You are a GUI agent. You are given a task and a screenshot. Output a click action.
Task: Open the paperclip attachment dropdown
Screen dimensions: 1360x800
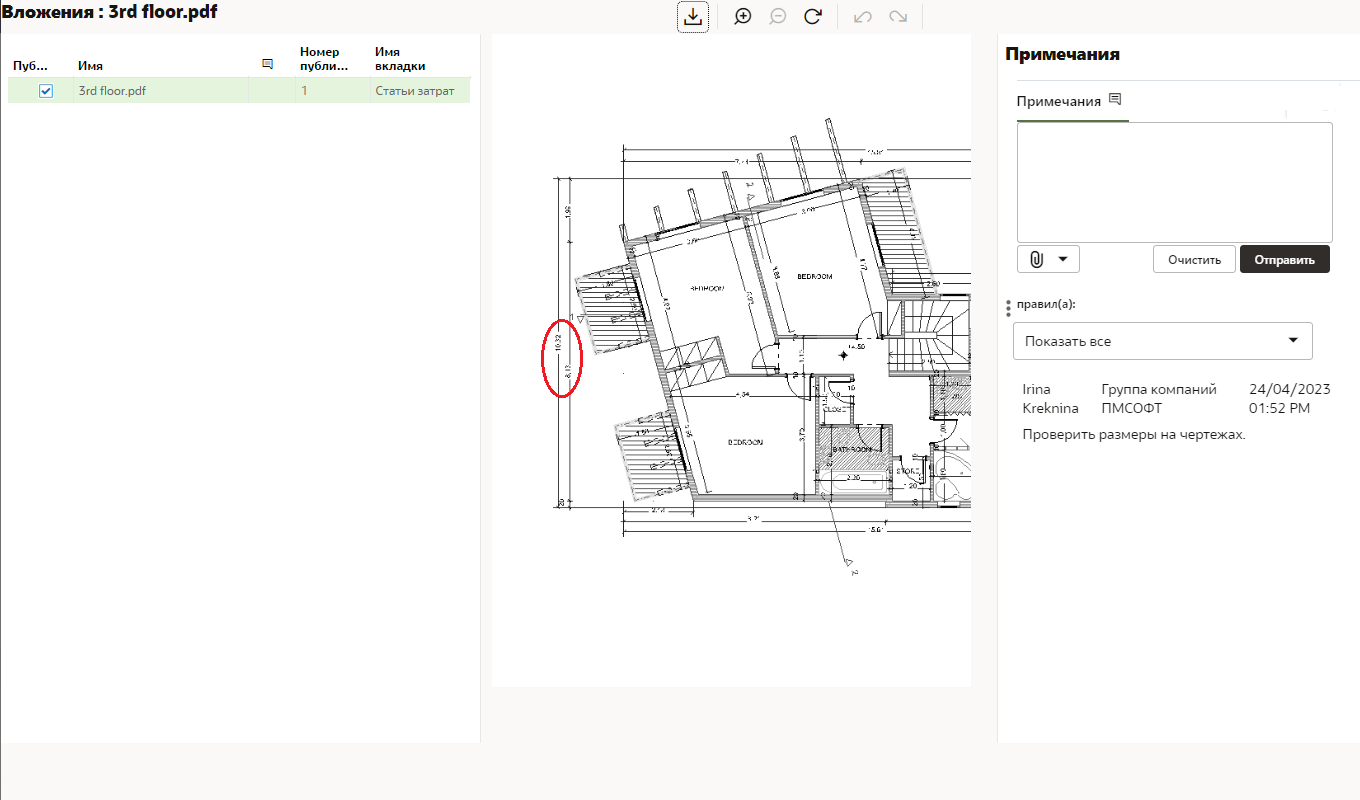coord(1048,259)
